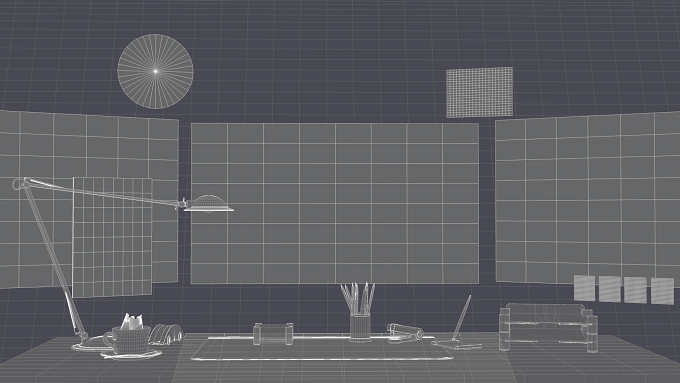Click the first small square tile on right

[585, 288]
